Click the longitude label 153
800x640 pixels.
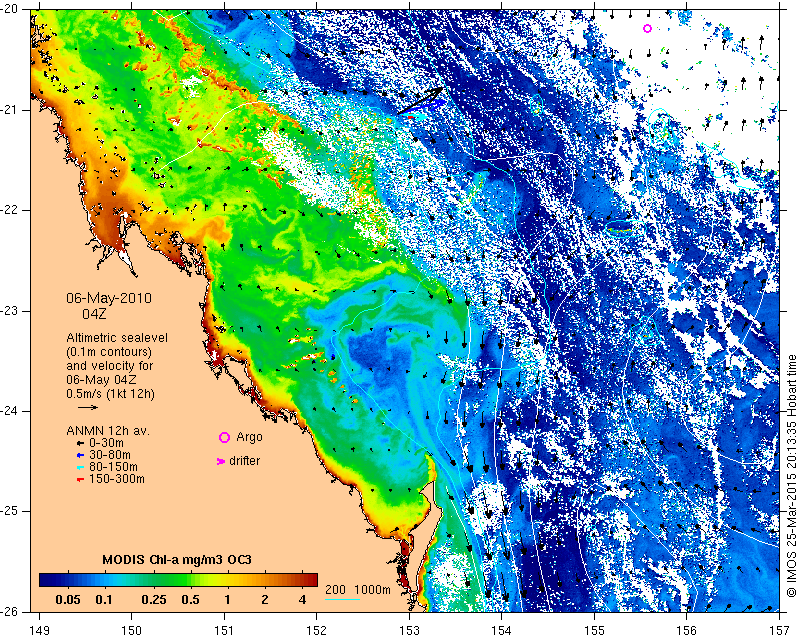tap(409, 630)
